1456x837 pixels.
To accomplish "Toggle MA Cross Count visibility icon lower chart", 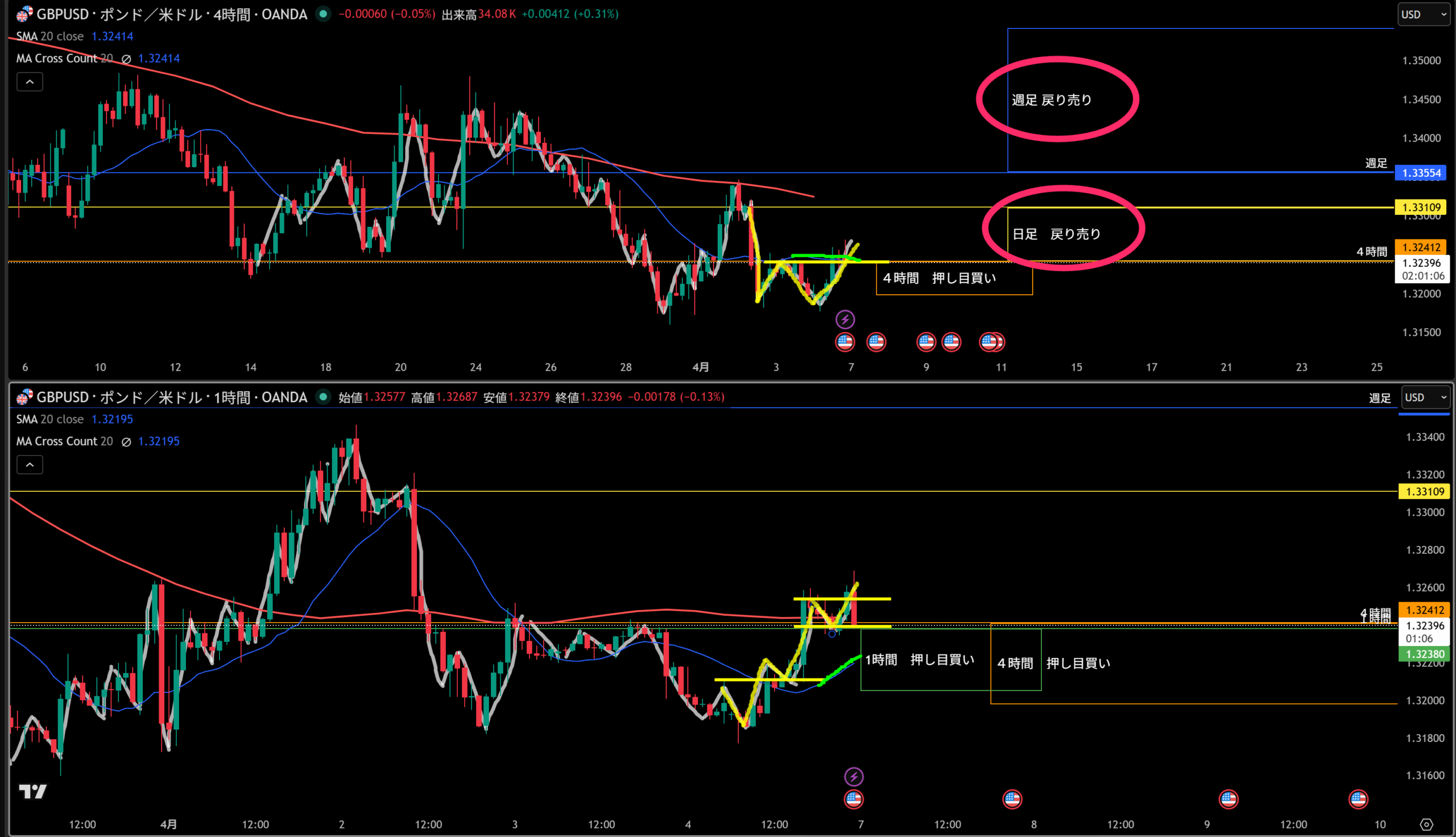I will pyautogui.click(x=126, y=441).
